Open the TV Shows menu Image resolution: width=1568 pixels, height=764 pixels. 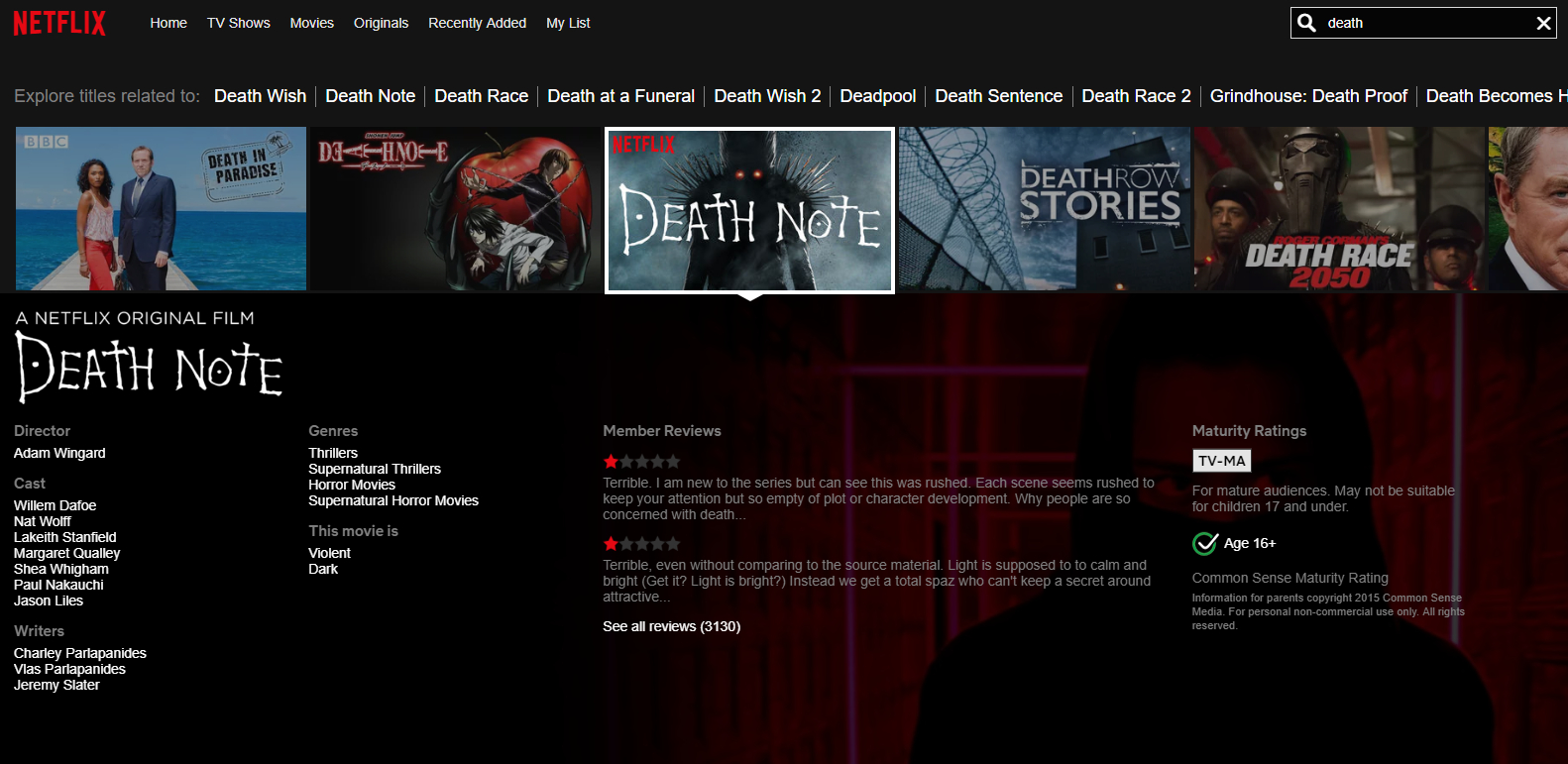238,23
